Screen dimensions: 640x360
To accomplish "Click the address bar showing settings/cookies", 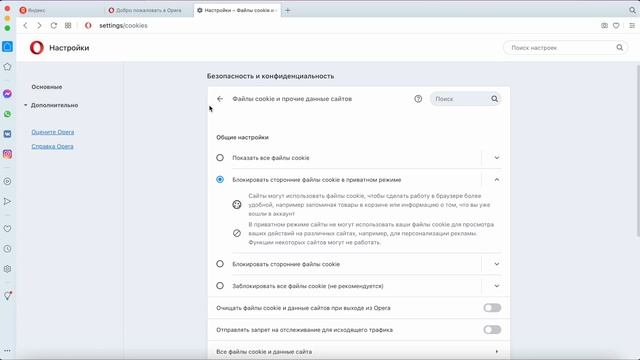I will point(123,25).
